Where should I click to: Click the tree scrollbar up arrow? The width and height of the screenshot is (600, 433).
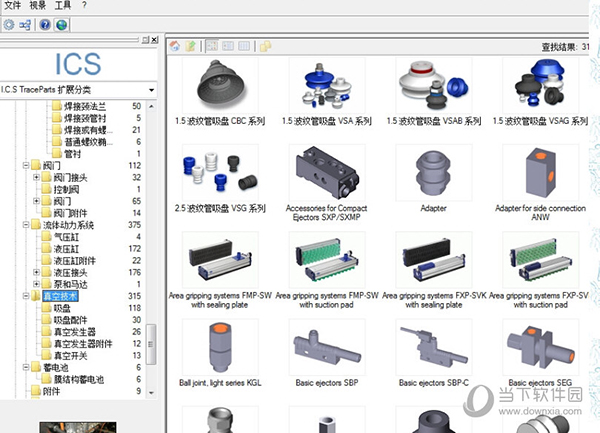coord(152,106)
